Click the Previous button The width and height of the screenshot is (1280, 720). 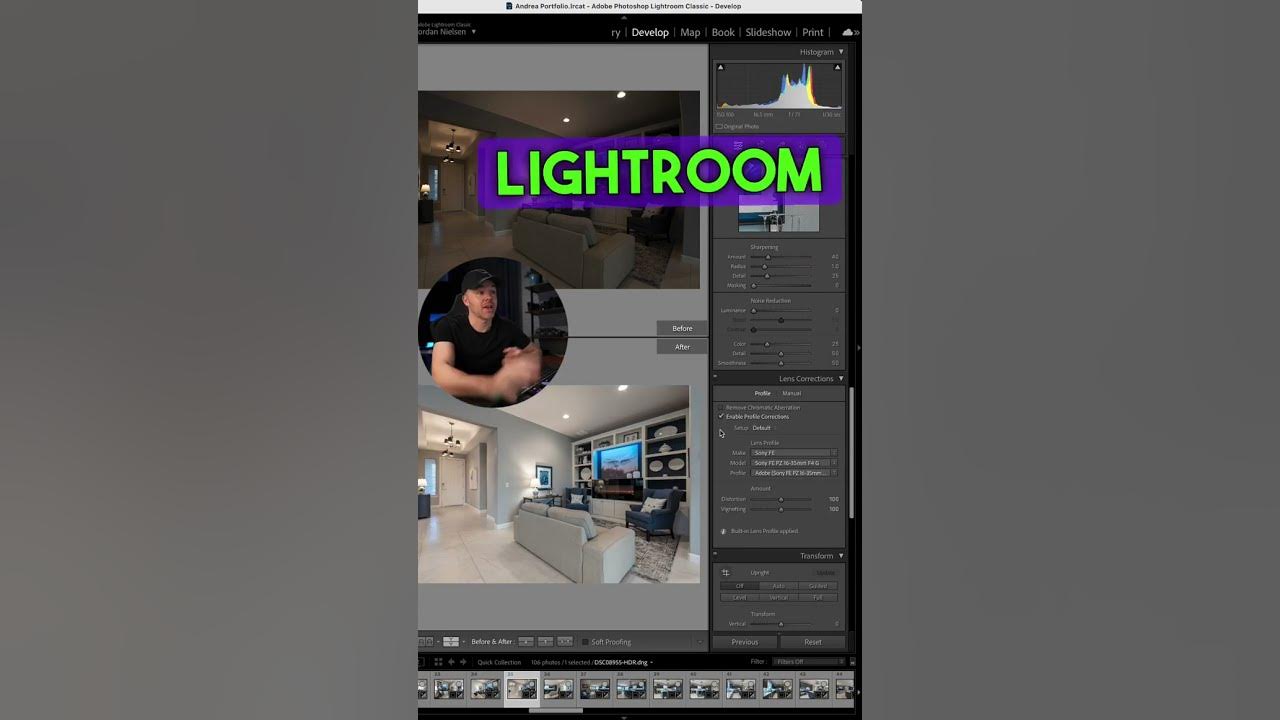745,642
